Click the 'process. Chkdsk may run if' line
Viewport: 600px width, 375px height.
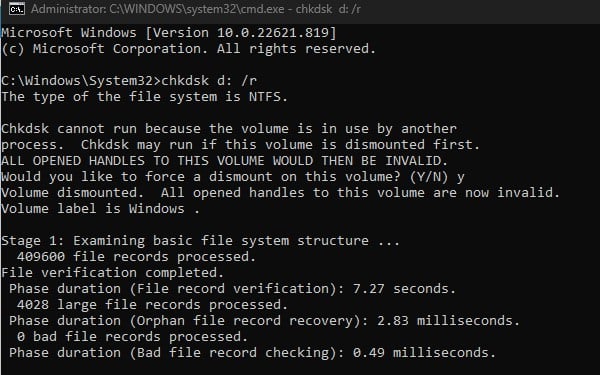pyautogui.click(x=240, y=145)
